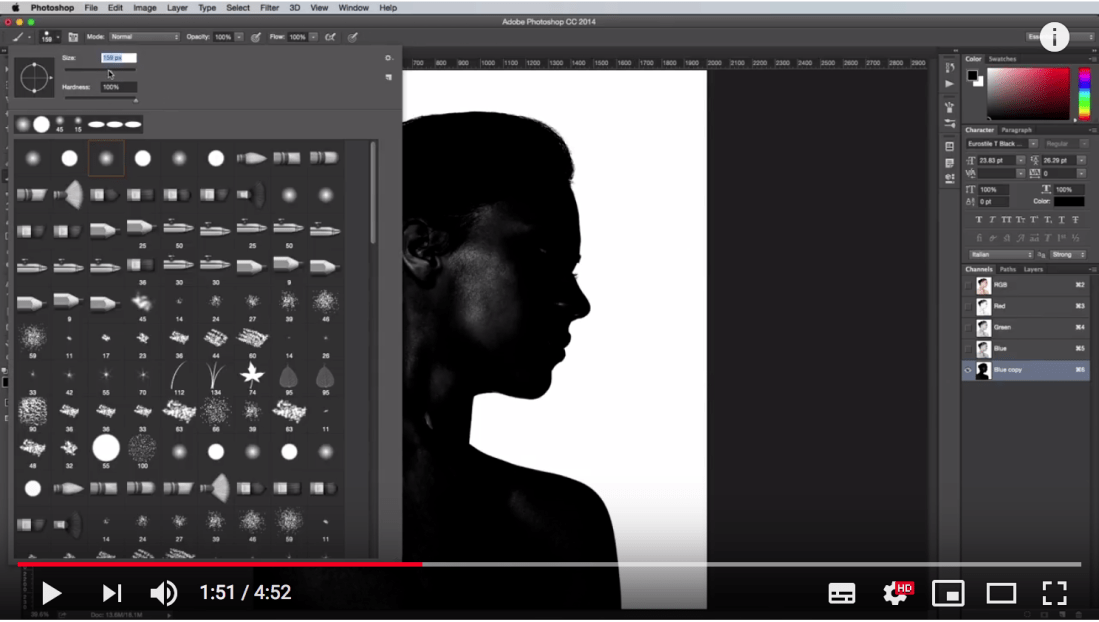
Task: Open the brush preset picker gear menu
Action: tap(388, 58)
